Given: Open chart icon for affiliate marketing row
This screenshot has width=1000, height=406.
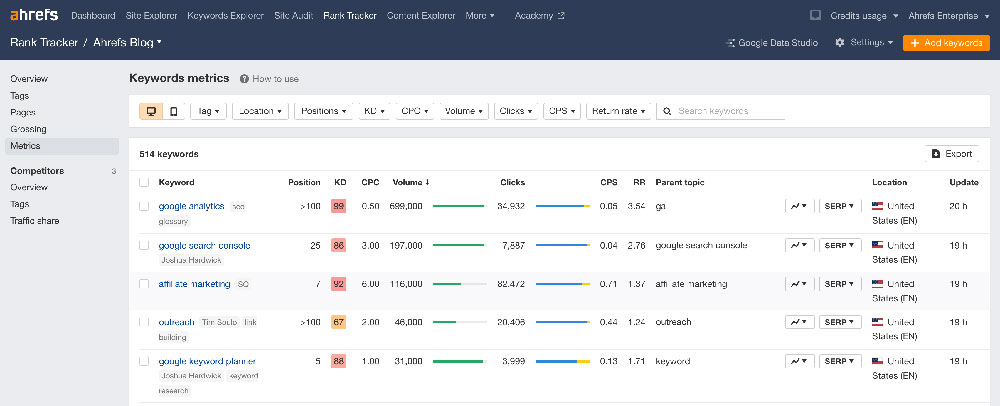Looking at the screenshot, I should (799, 284).
